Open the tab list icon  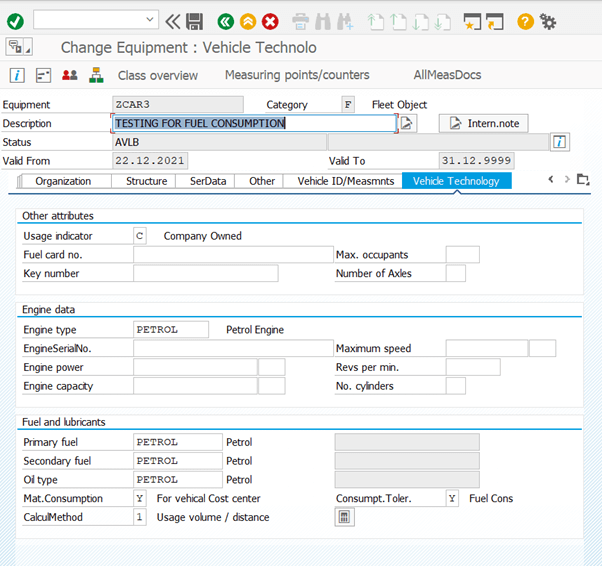(583, 179)
